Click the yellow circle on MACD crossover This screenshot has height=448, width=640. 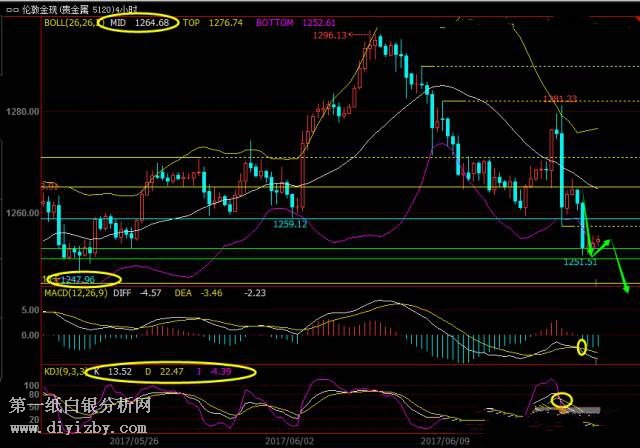[583, 347]
